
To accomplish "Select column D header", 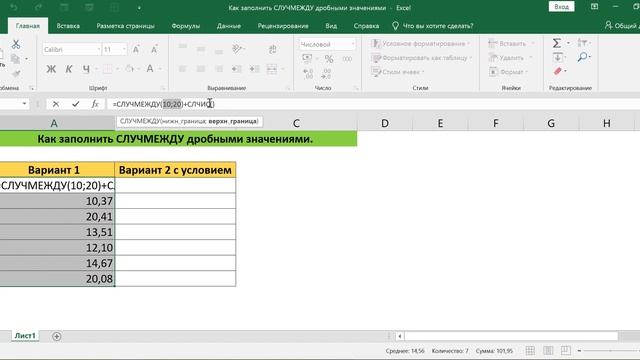I will tap(385, 123).
